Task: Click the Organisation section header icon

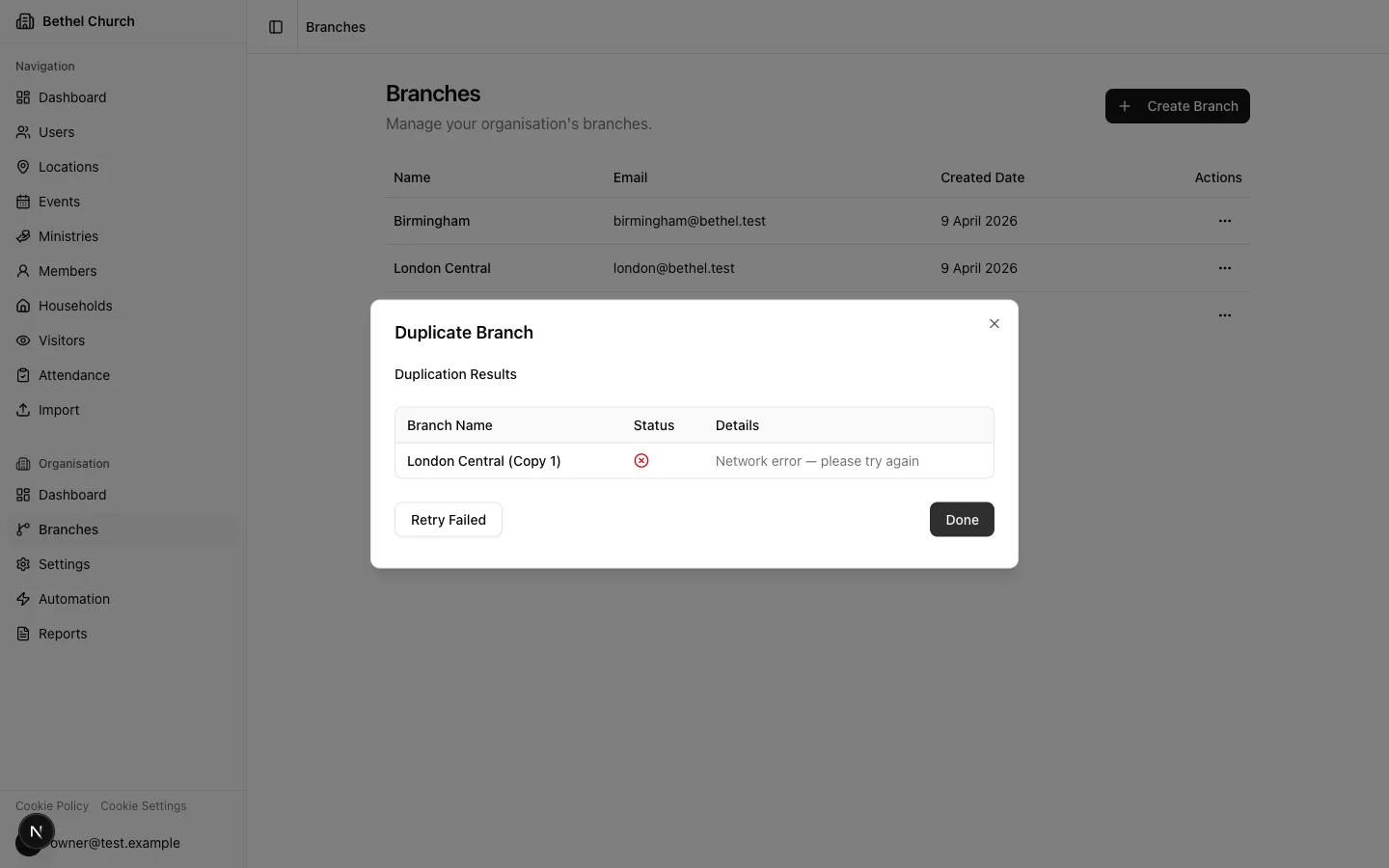Action: (23, 464)
